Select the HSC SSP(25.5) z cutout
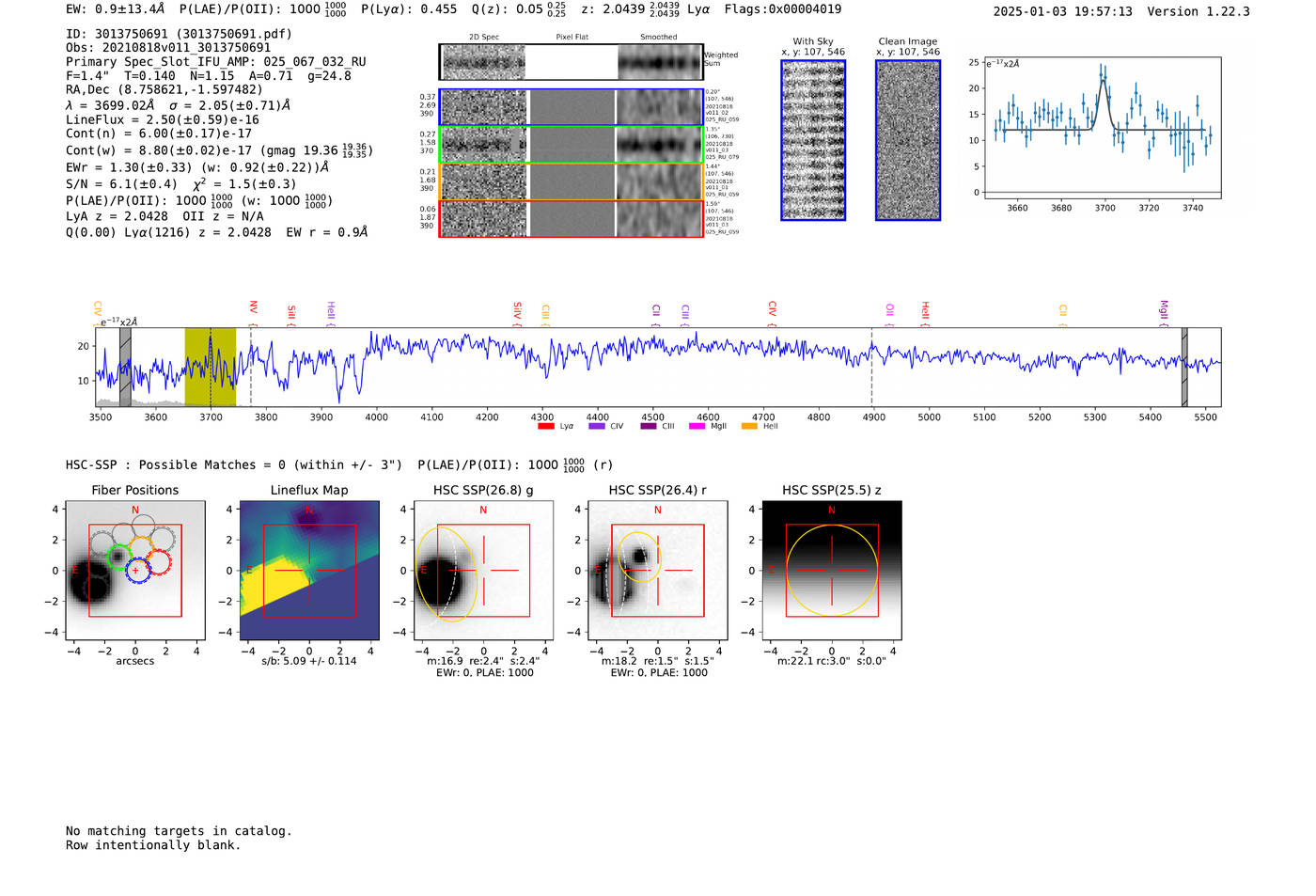The image size is (1316, 896). pyautogui.click(x=832, y=571)
